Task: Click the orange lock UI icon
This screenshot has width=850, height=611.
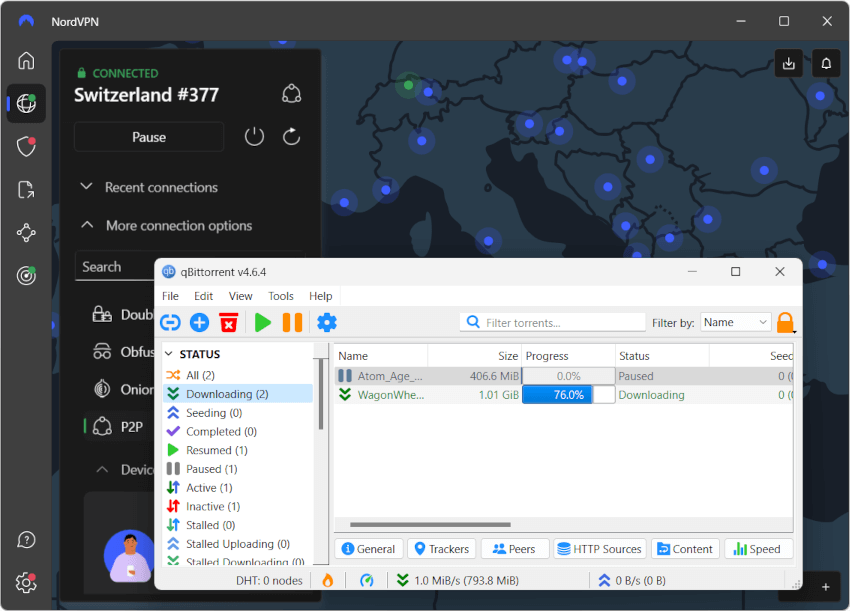Action: pyautogui.click(x=785, y=323)
